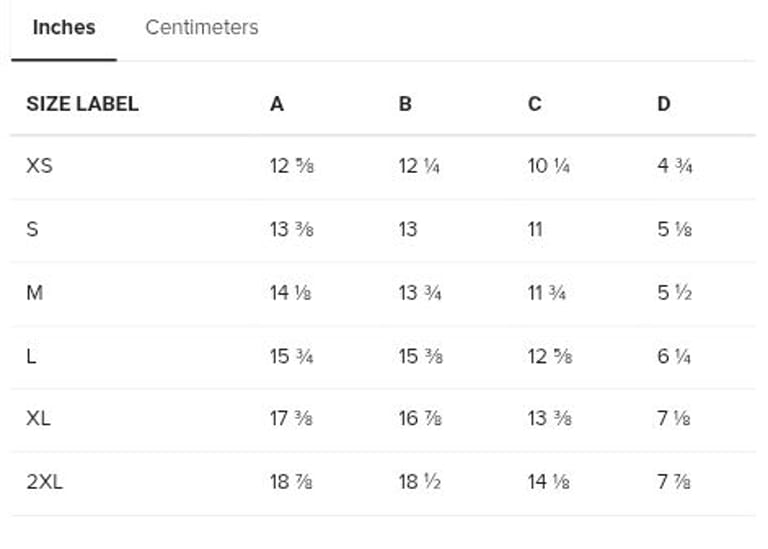Switch to the Inches tab
Viewport: 768px width, 549px height.
point(64,28)
